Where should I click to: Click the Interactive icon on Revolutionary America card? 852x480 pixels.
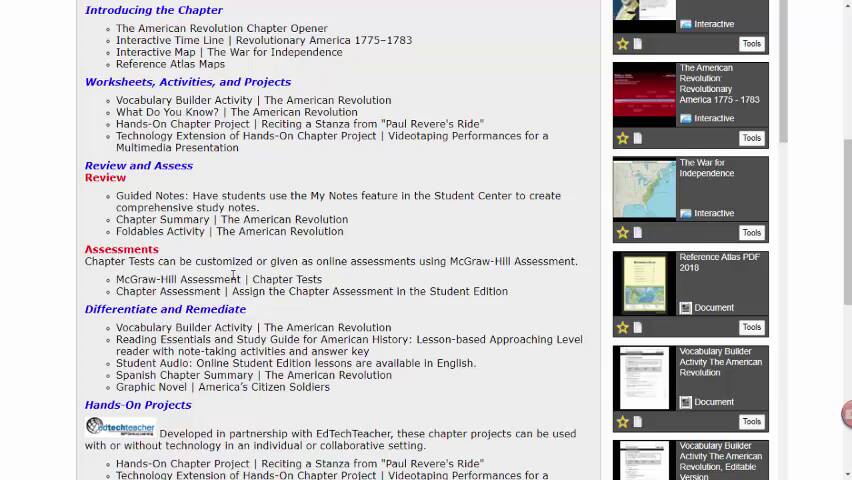(686, 119)
